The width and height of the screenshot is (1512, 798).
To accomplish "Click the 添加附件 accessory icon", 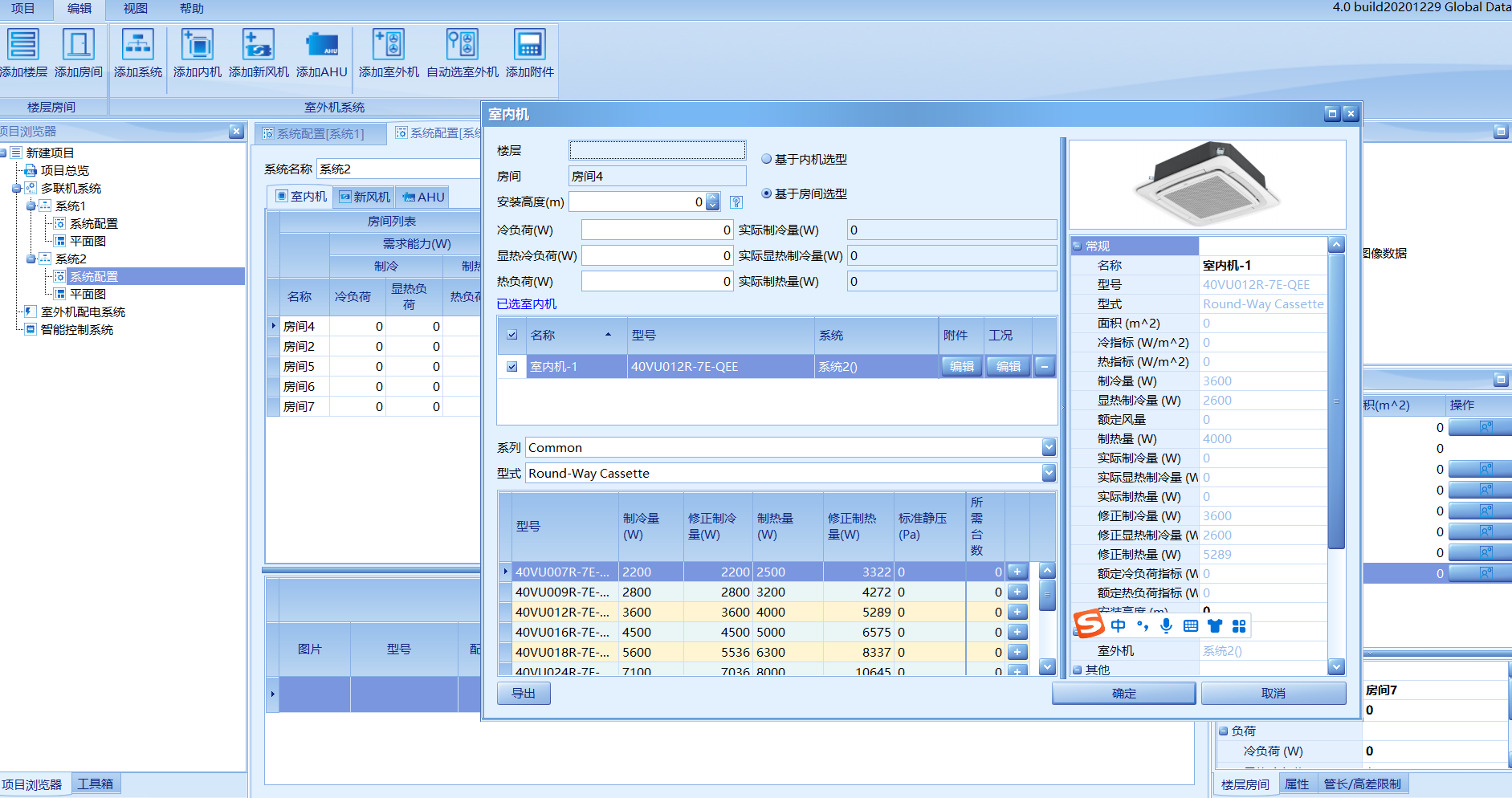I will (x=530, y=45).
